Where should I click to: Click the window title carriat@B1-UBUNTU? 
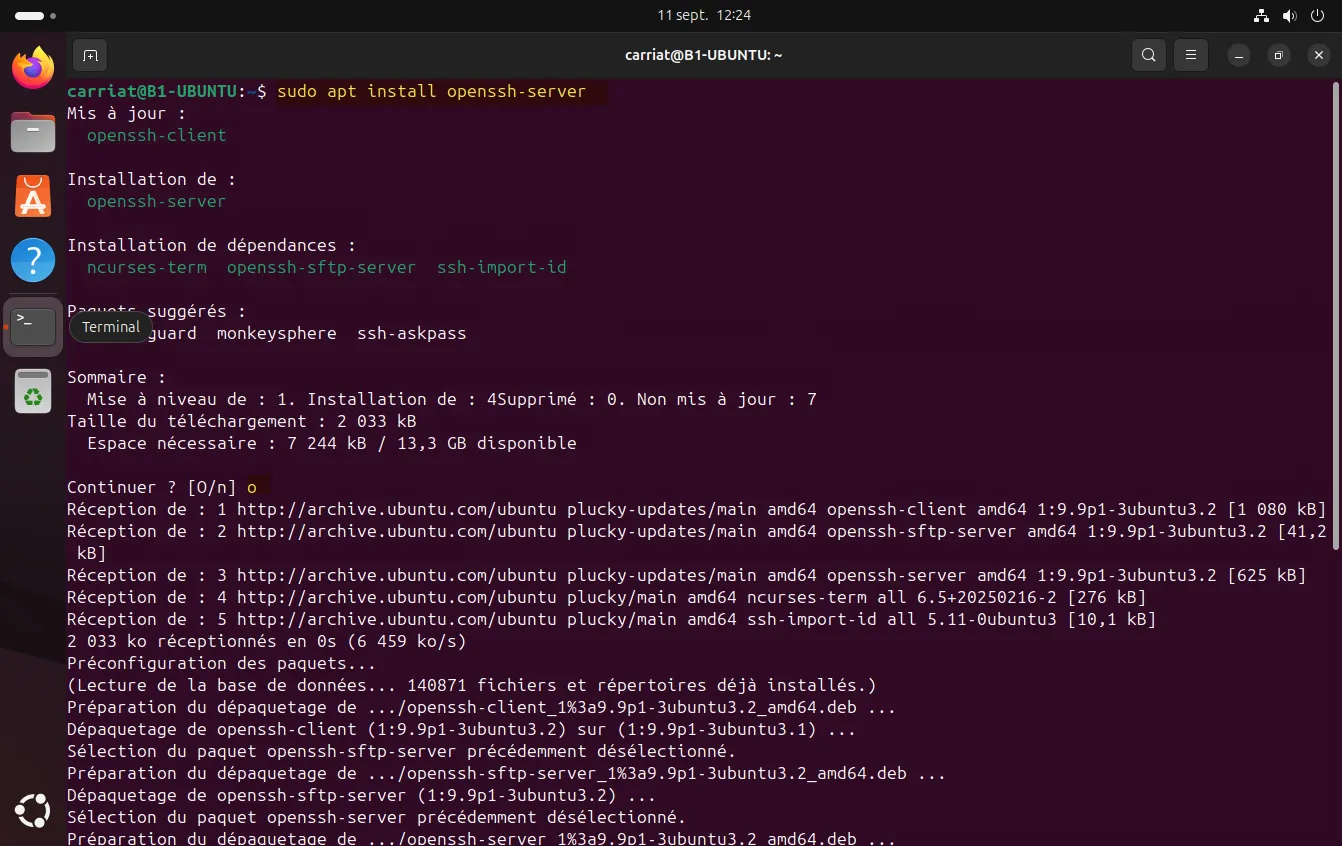(703, 55)
